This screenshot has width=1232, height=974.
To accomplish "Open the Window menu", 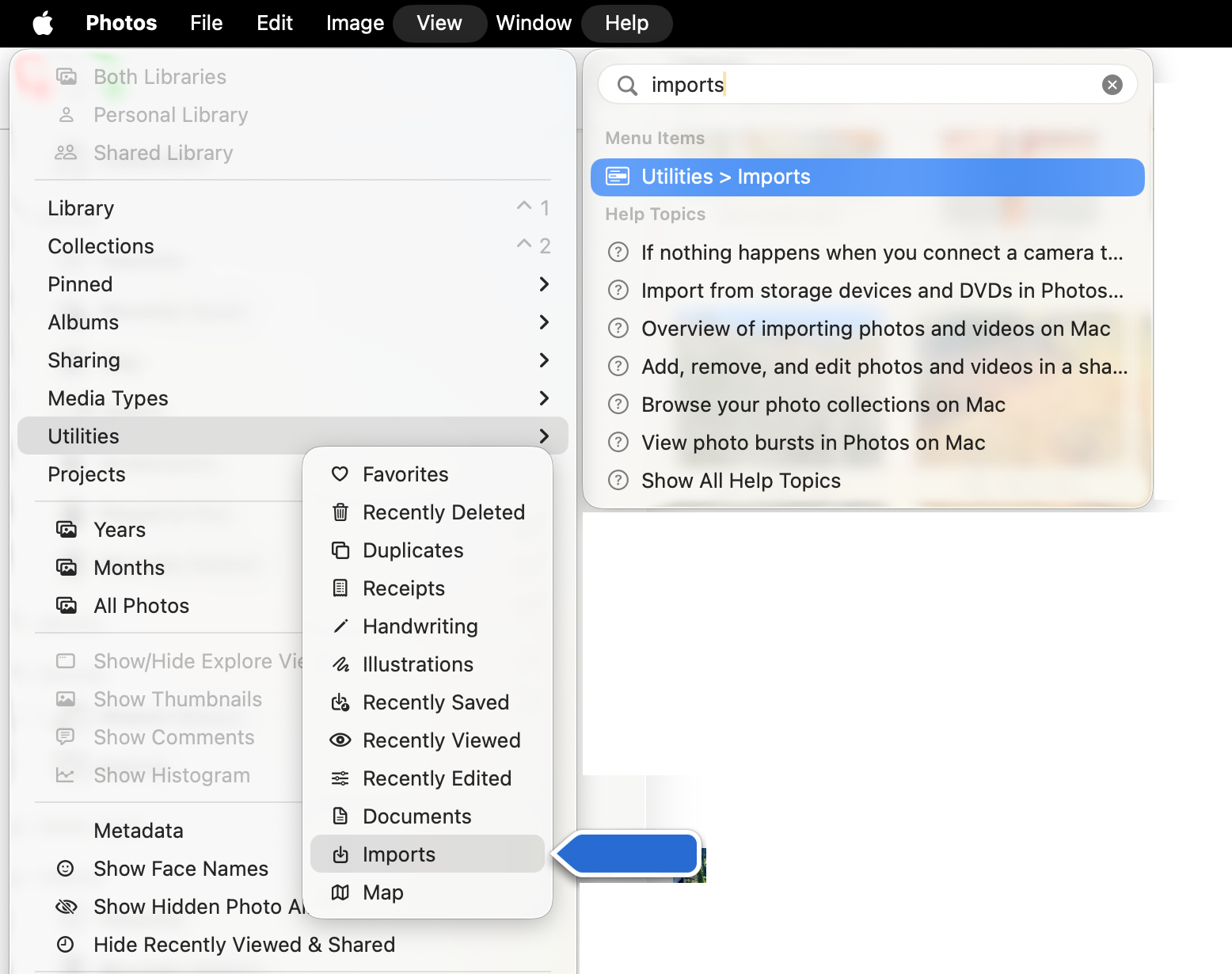I will [x=534, y=23].
